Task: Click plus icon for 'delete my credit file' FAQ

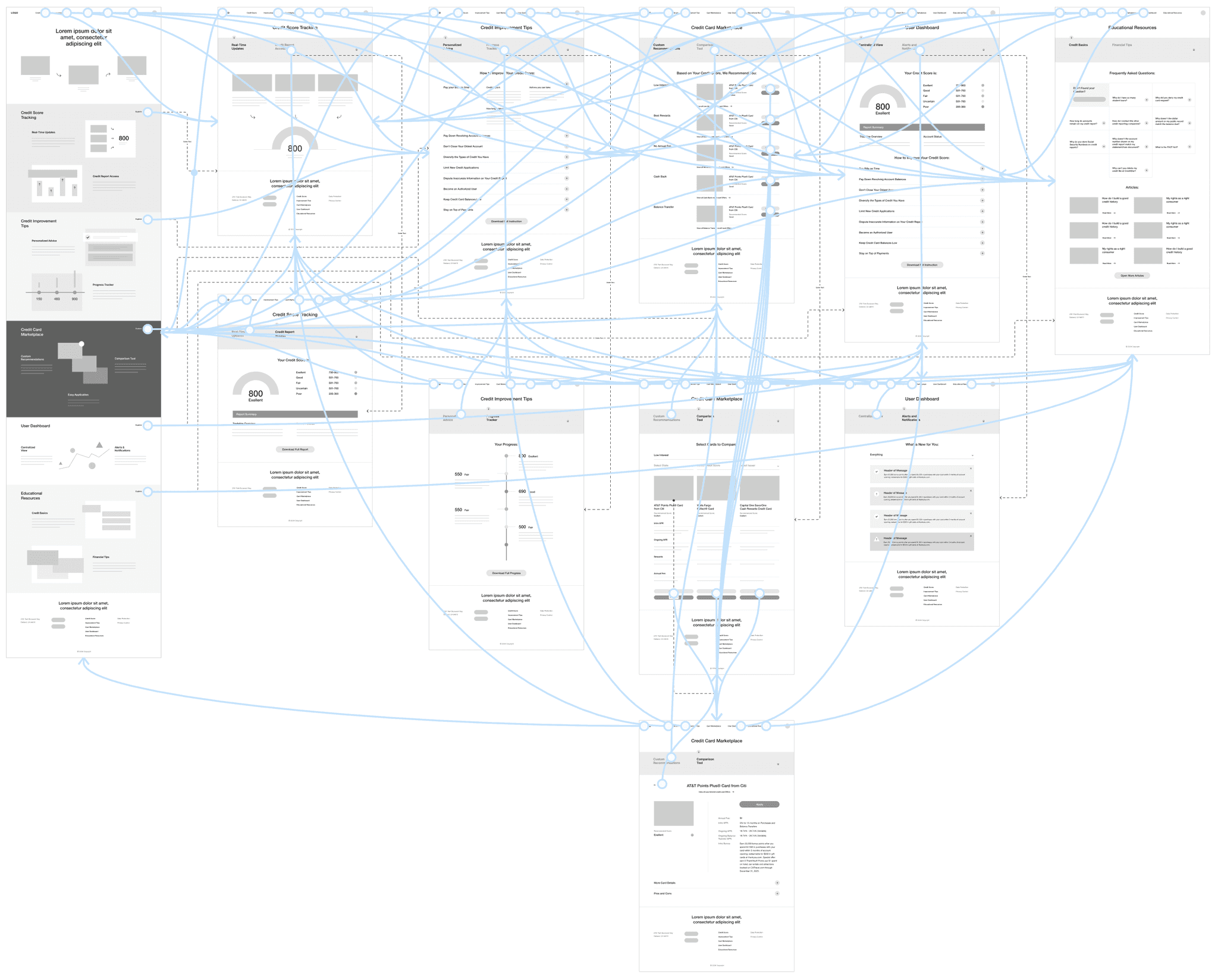Action: click(x=1147, y=171)
